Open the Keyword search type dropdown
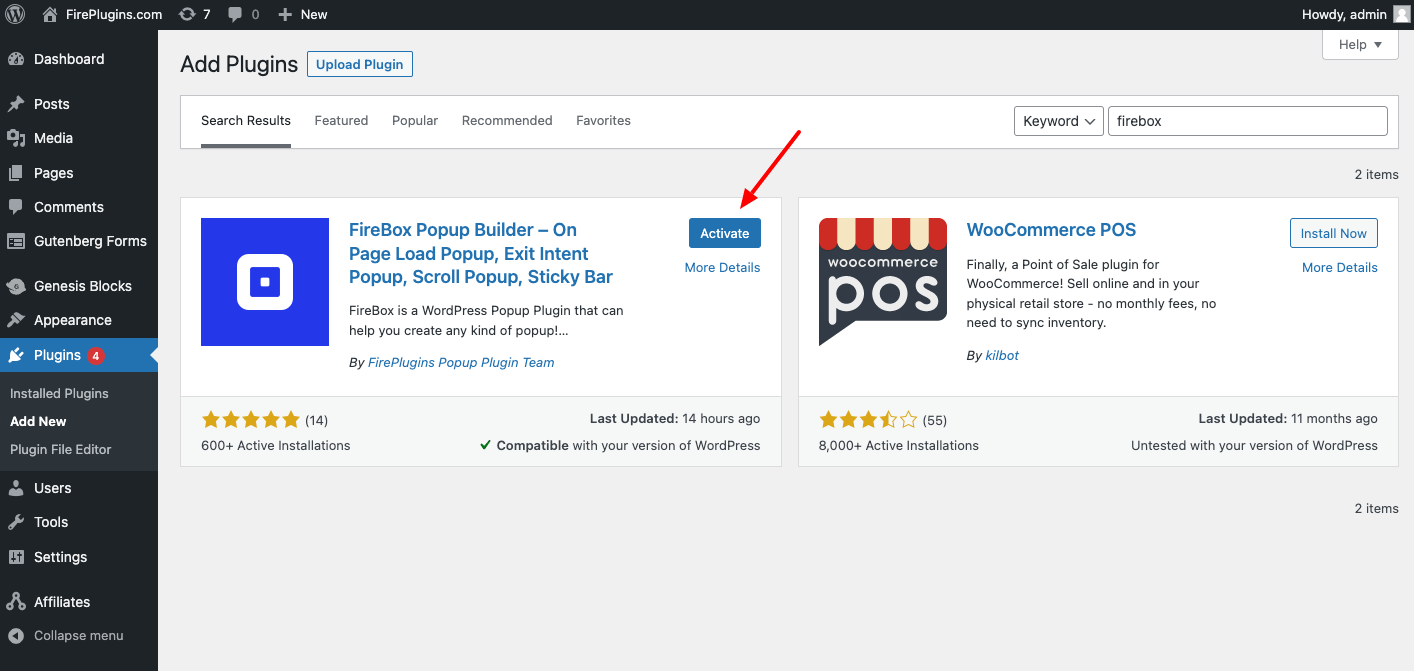 [x=1059, y=121]
